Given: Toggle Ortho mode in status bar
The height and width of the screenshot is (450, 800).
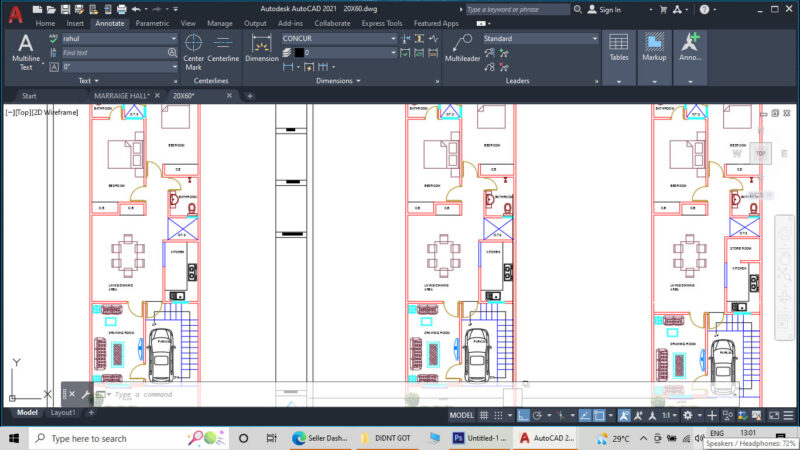Looking at the screenshot, I should pos(523,415).
